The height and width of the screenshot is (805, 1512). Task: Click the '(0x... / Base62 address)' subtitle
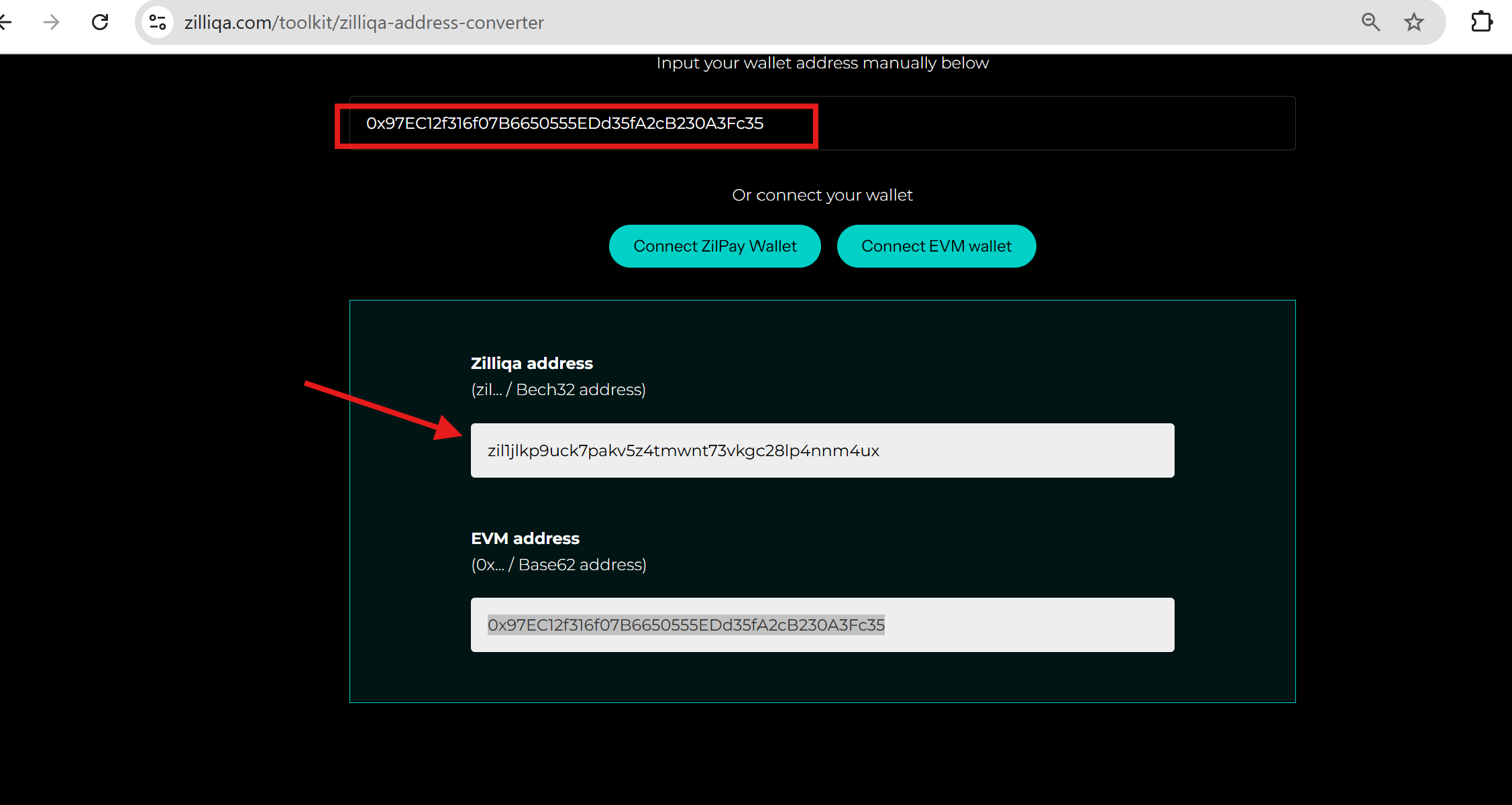[558, 565]
